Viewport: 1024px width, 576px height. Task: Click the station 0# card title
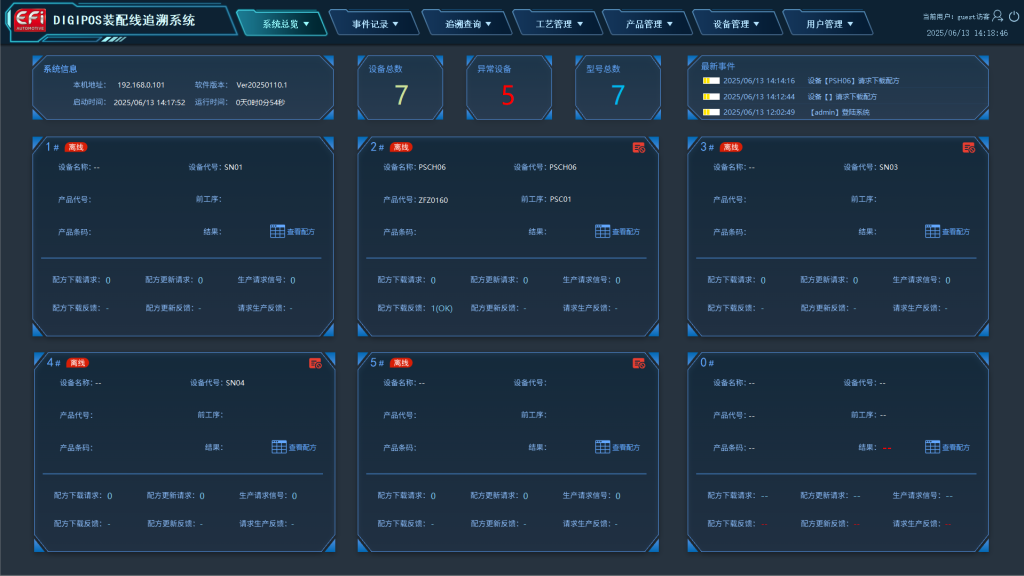[x=707, y=363]
